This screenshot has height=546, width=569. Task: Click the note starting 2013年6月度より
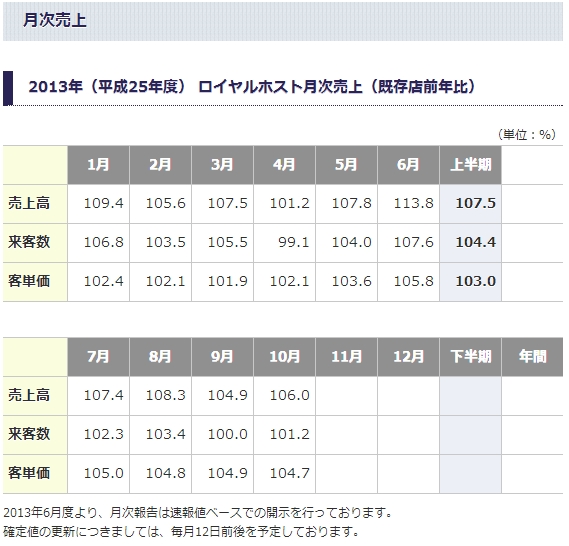tap(198, 513)
